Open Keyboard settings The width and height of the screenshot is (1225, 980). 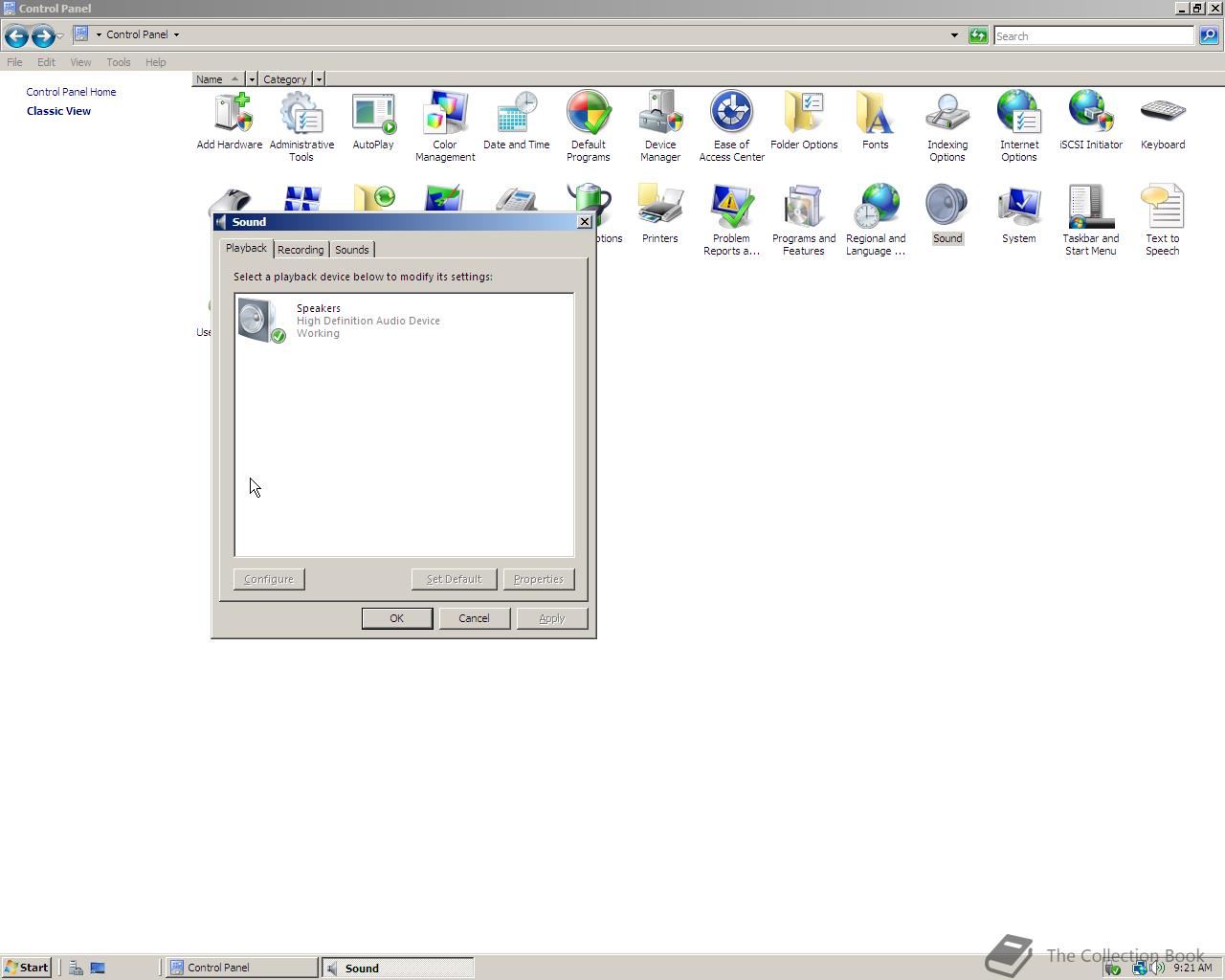click(1163, 122)
